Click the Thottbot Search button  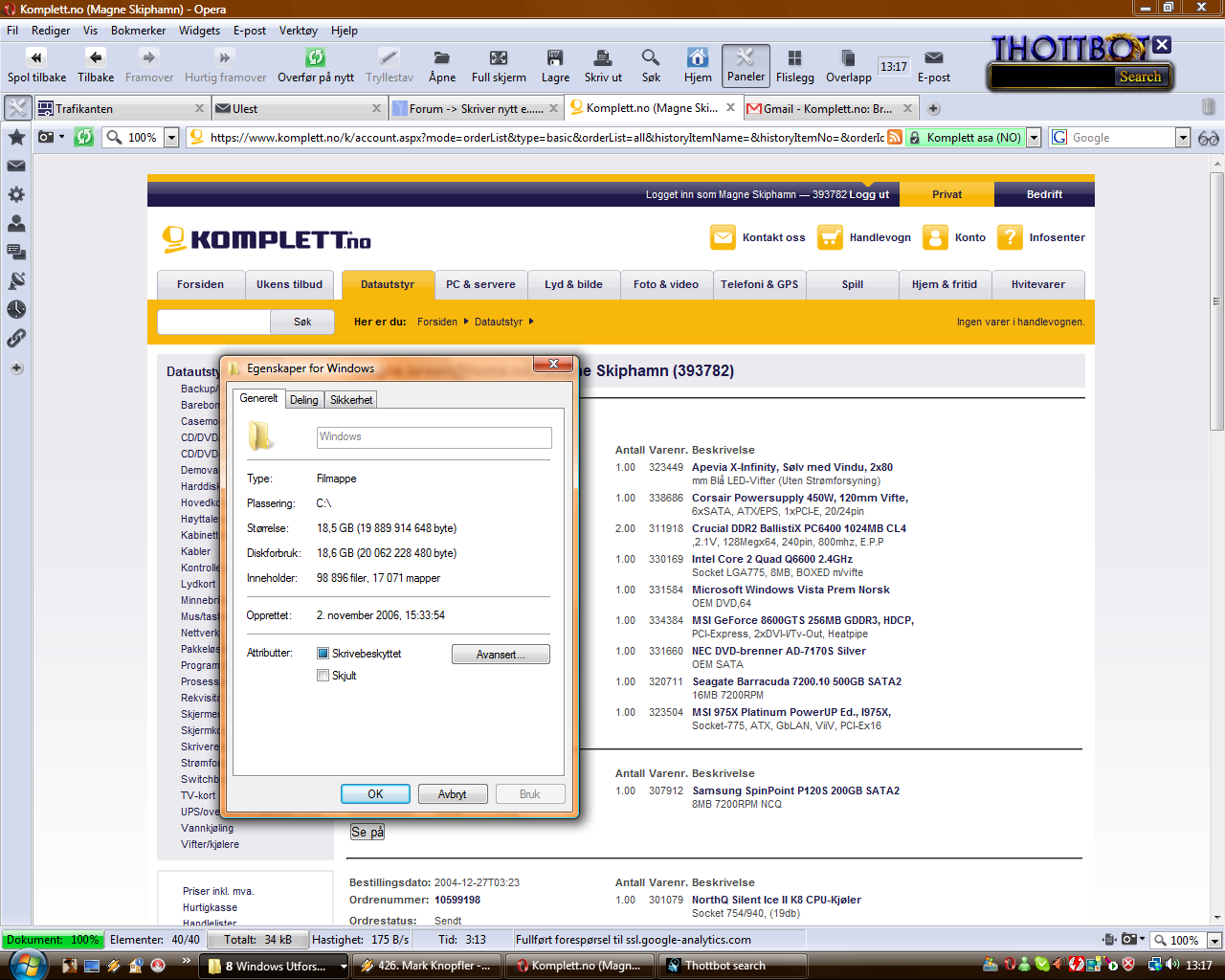click(1140, 77)
